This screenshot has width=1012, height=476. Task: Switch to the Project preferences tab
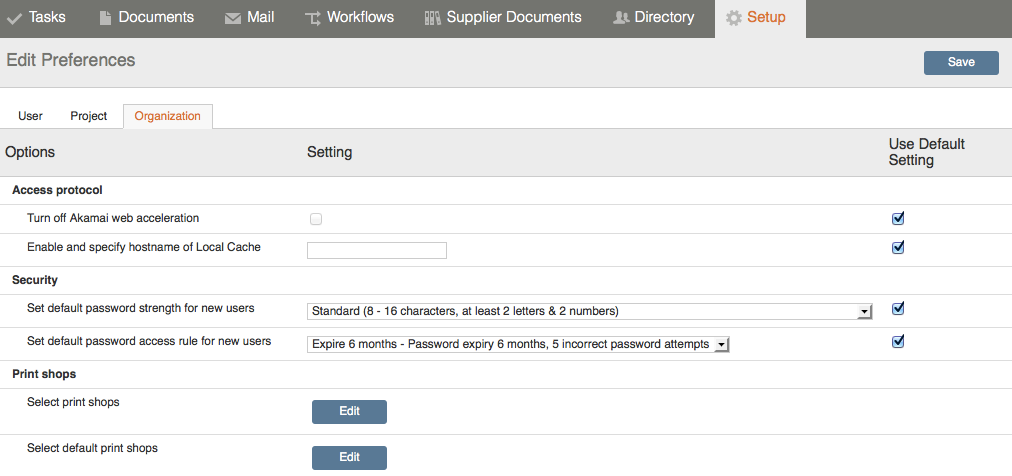88,116
